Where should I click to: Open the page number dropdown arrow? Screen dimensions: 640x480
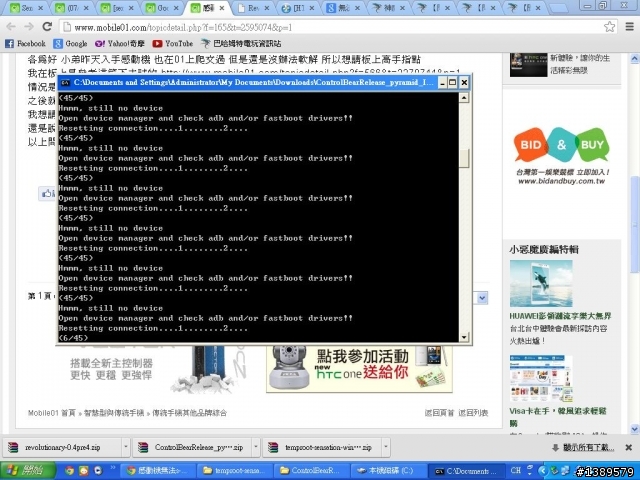(x=482, y=298)
